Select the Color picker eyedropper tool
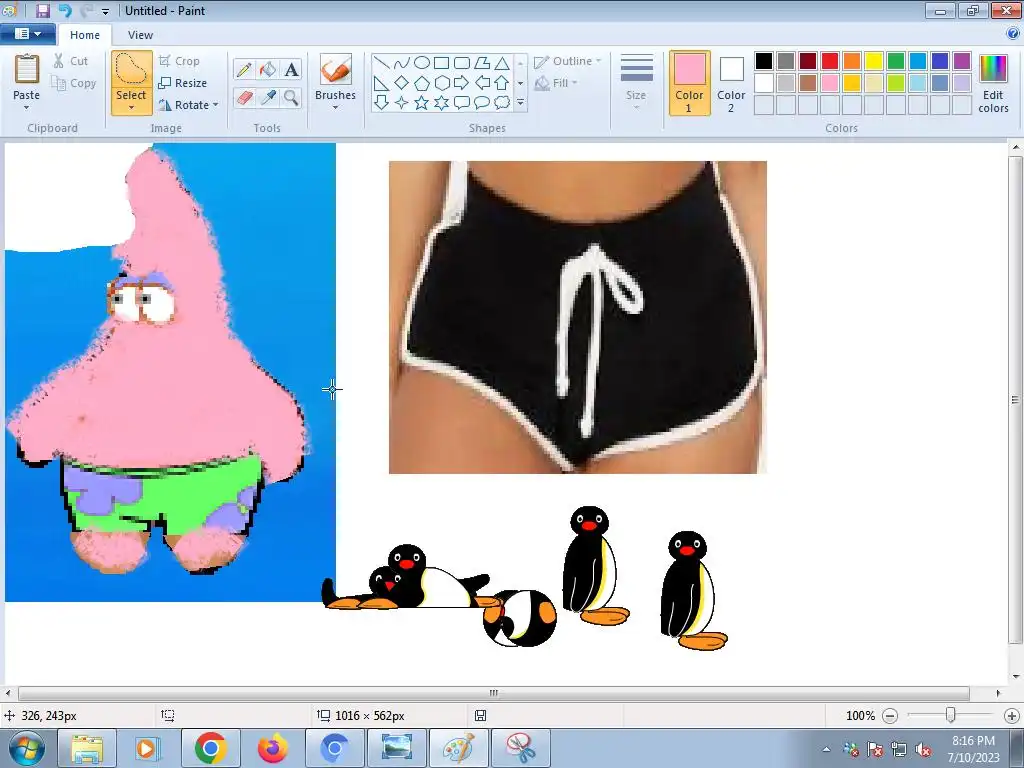1024x768 pixels. [x=268, y=97]
